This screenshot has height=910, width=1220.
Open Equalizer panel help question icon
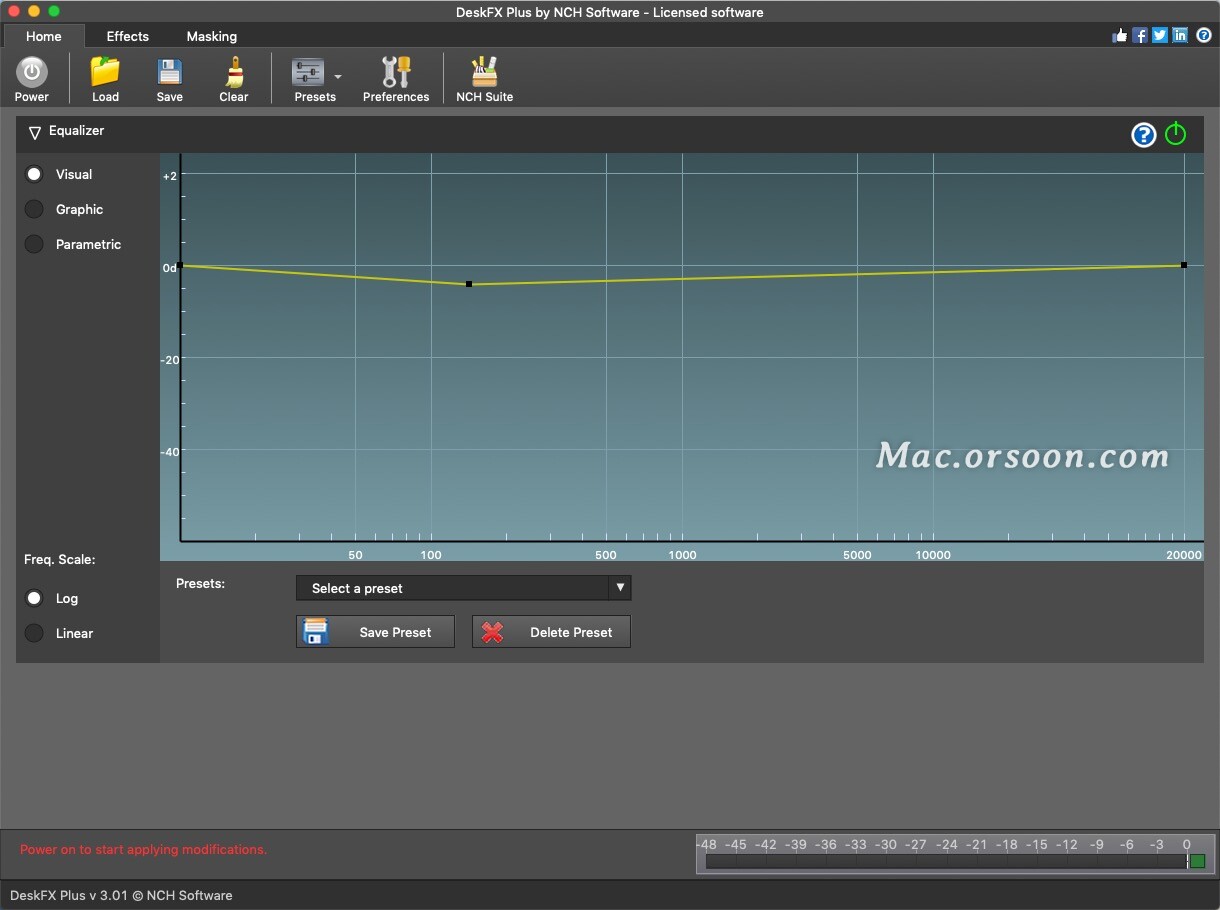coord(1143,135)
